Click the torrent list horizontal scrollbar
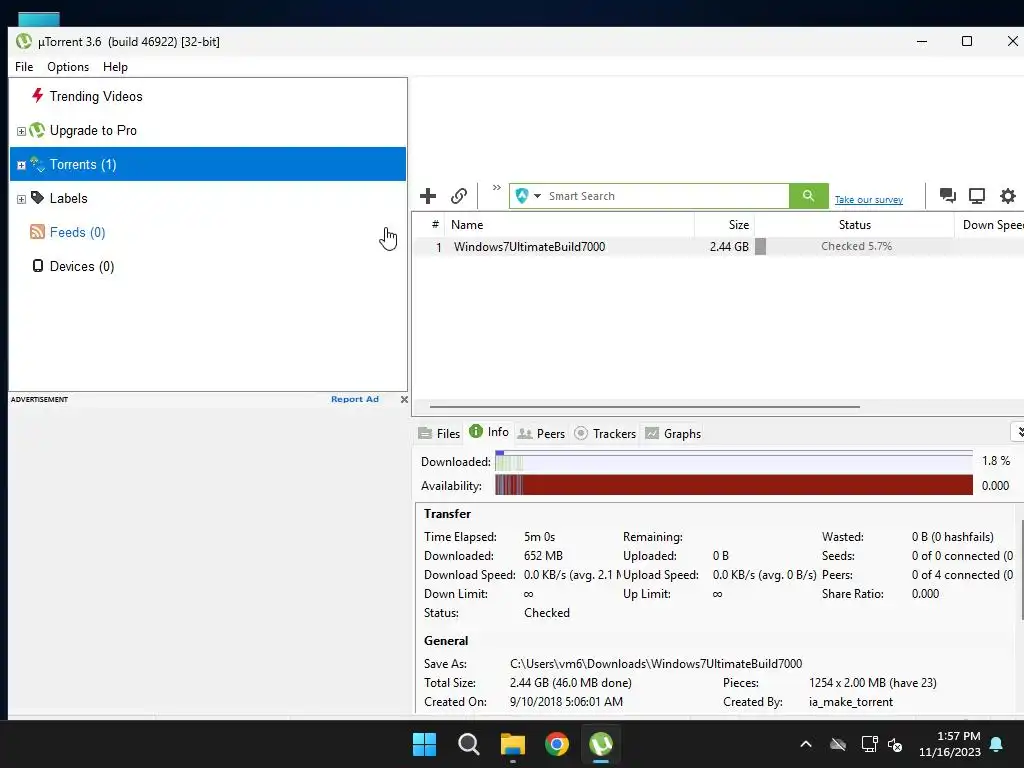This screenshot has width=1024, height=768. point(645,406)
